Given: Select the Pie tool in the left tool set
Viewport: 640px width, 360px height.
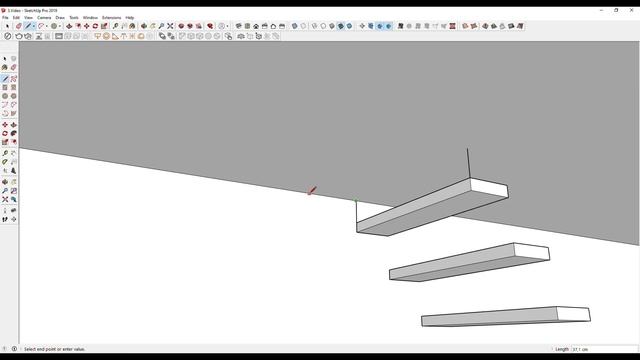Looking at the screenshot, I should [x=13, y=113].
